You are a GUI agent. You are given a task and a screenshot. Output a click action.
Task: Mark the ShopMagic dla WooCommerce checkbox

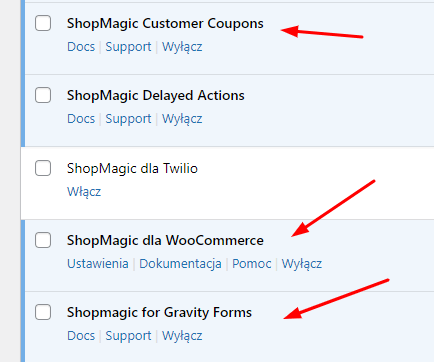43,240
